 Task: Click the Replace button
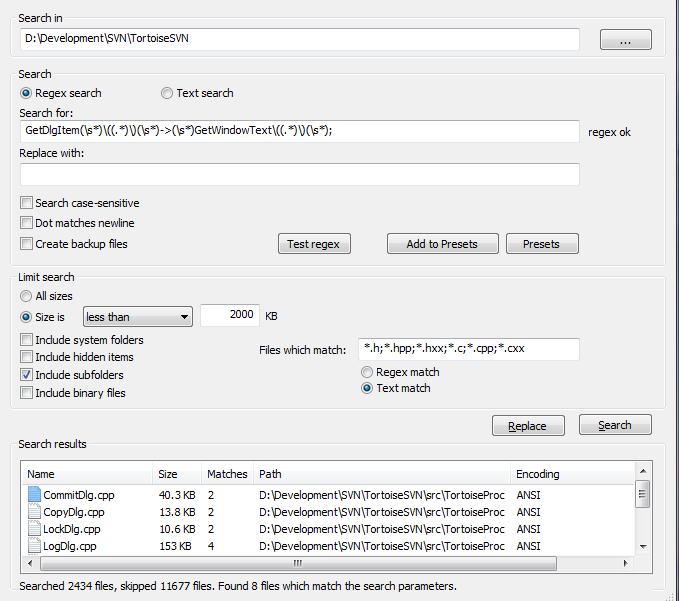coord(528,426)
